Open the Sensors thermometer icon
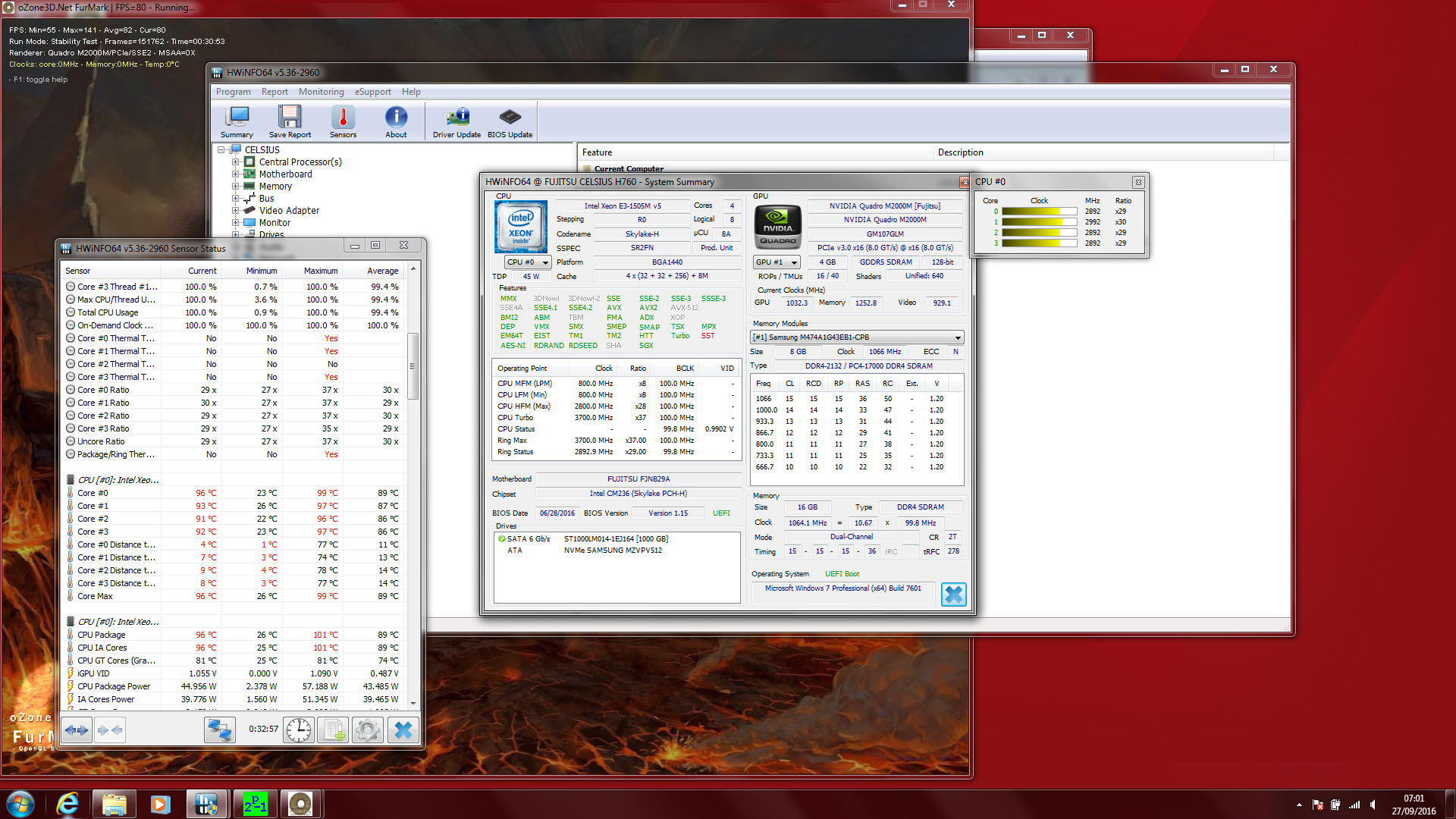This screenshot has width=1456, height=819. (x=343, y=121)
